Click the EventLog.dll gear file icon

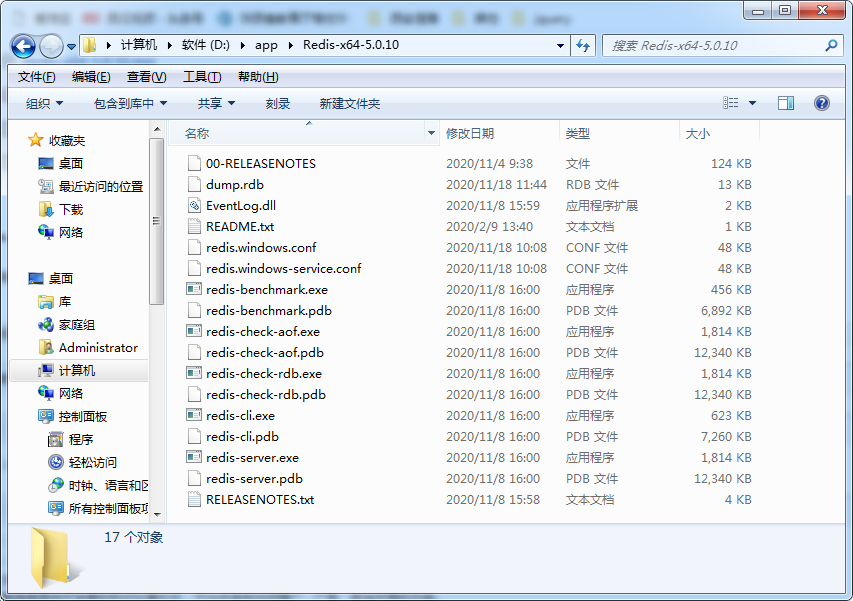[194, 205]
